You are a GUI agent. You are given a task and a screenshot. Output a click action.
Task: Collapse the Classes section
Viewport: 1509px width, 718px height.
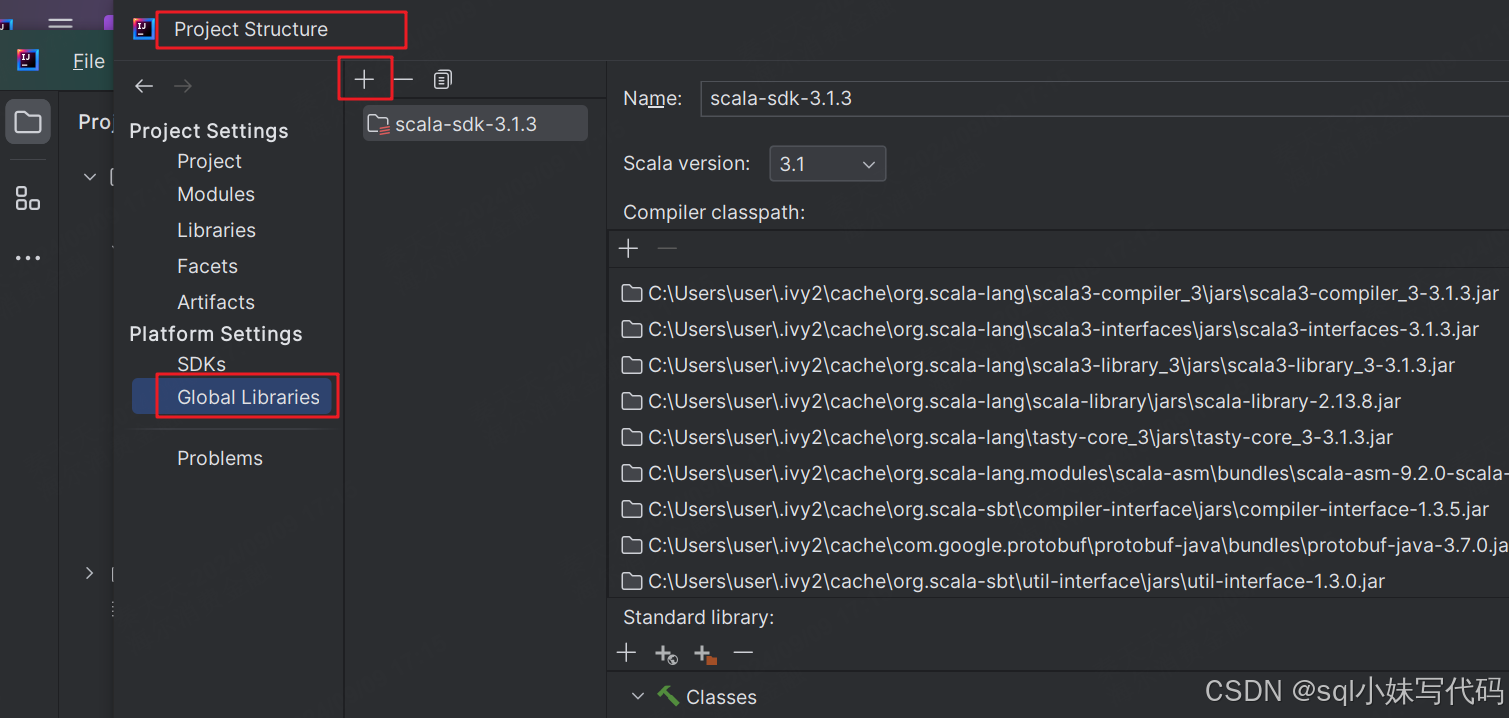pos(638,696)
